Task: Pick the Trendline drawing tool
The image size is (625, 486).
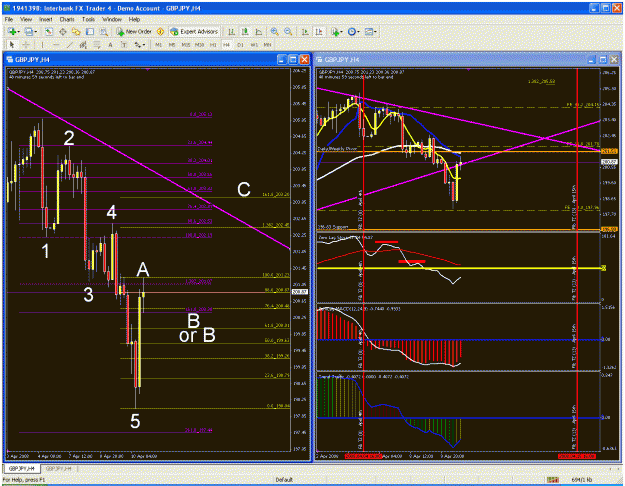Action: (x=69, y=45)
